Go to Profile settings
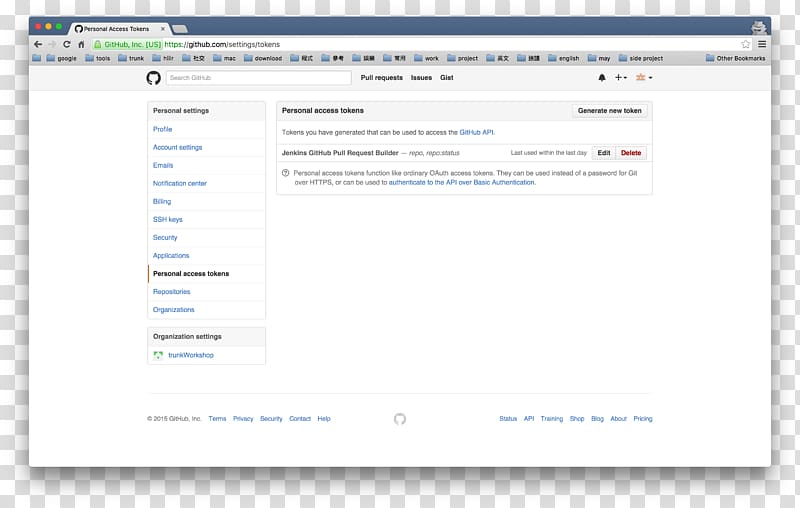 163,129
